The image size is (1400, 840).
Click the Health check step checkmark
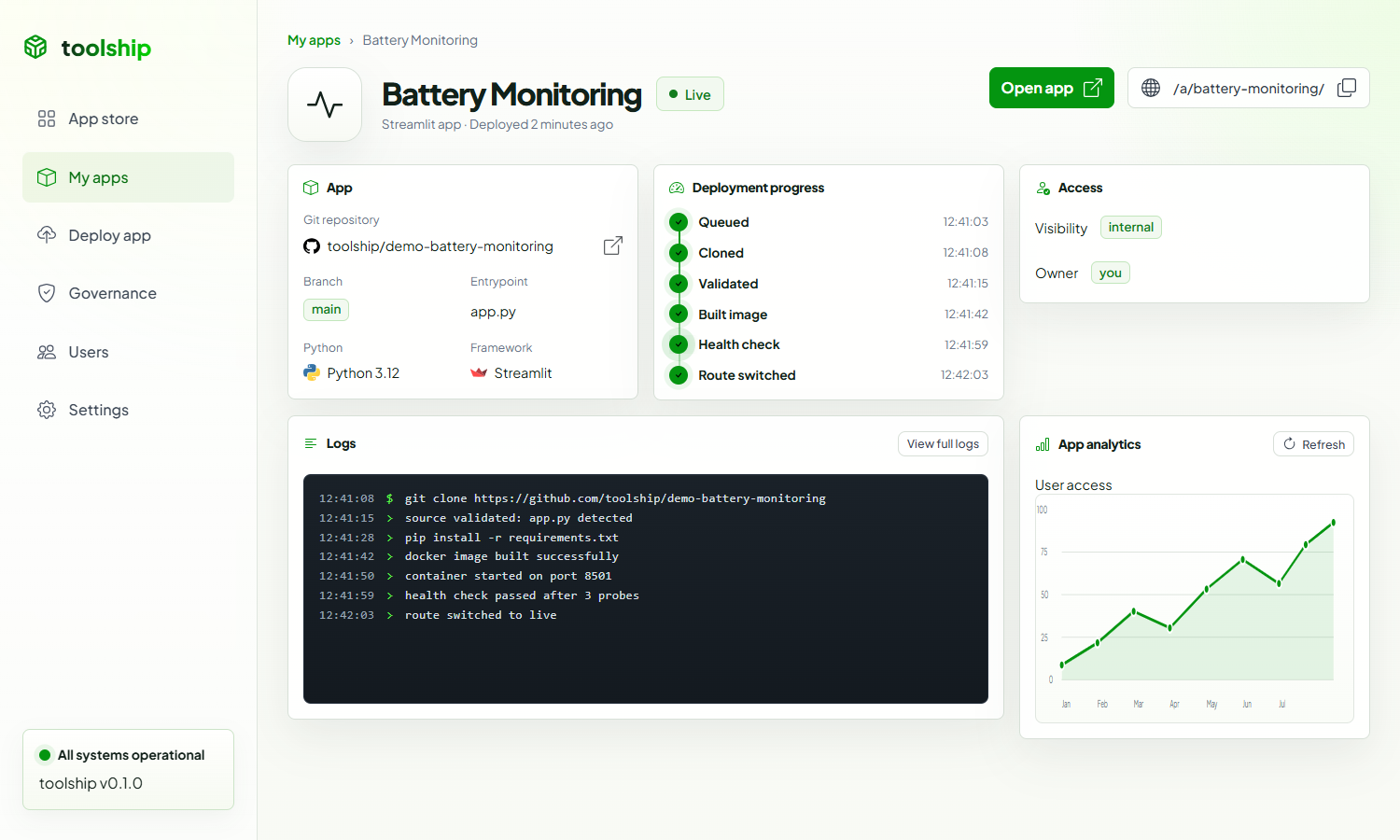point(679,344)
